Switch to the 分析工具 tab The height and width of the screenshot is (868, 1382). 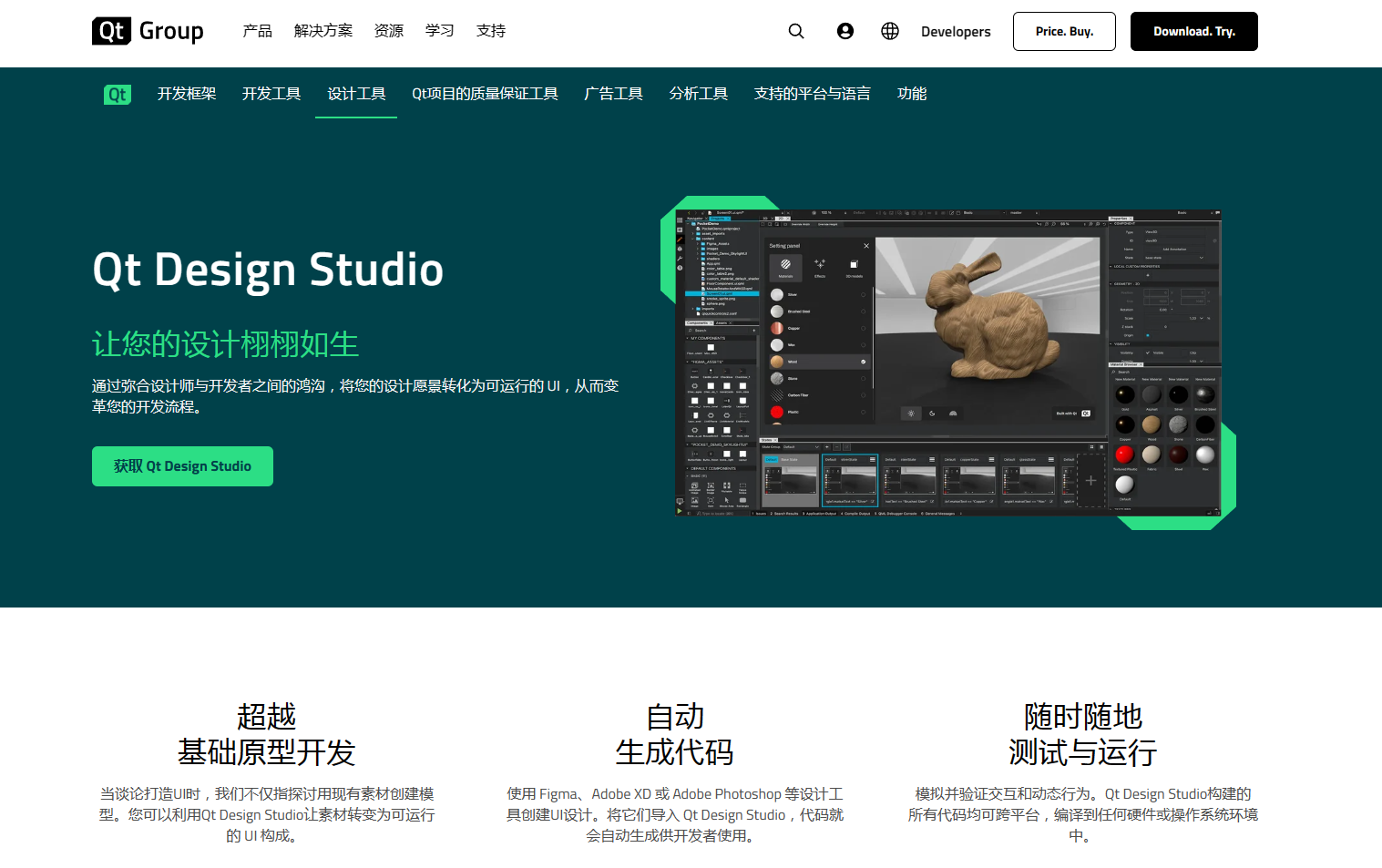698,94
